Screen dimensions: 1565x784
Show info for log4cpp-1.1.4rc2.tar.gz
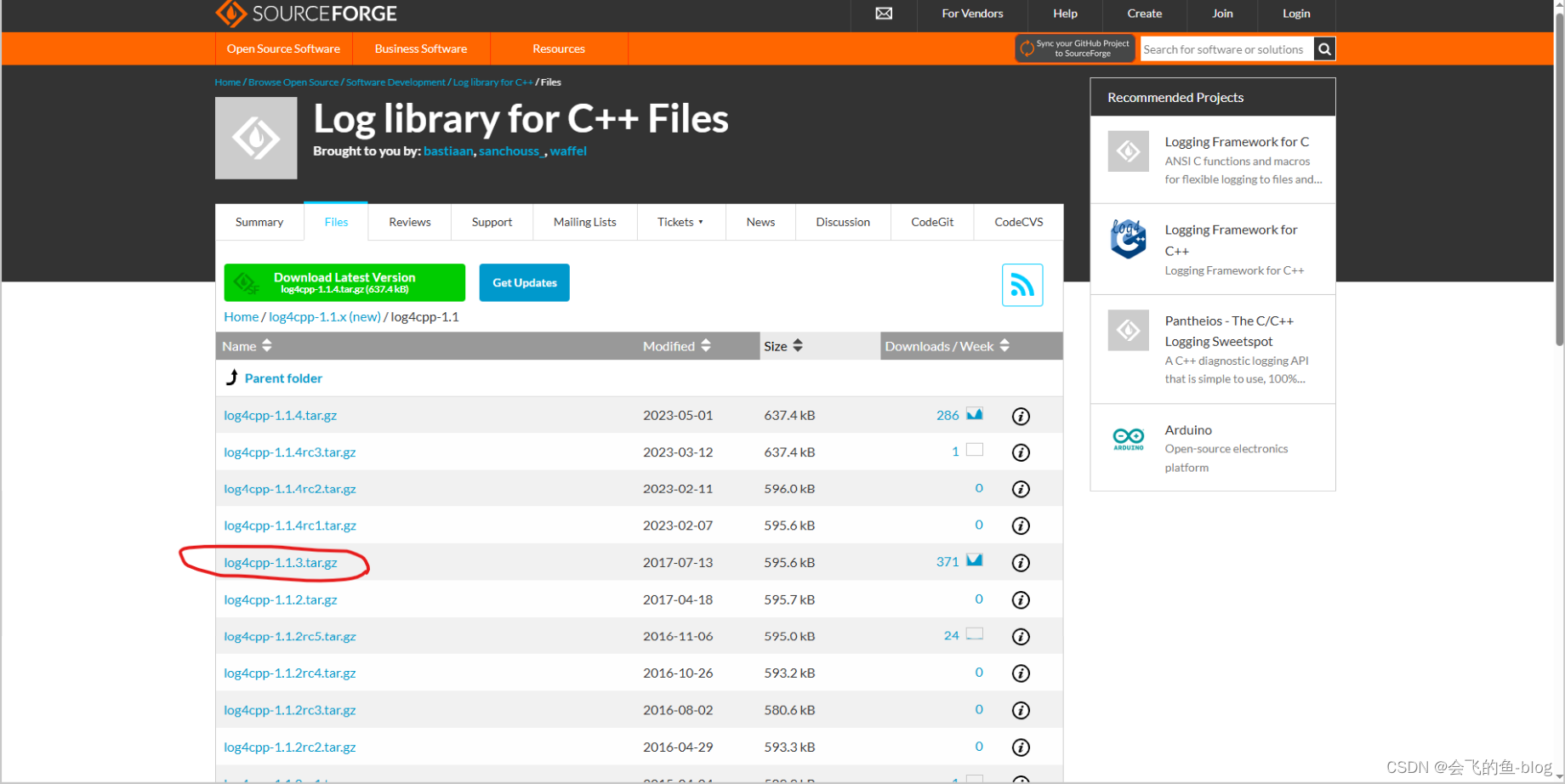[1021, 489]
